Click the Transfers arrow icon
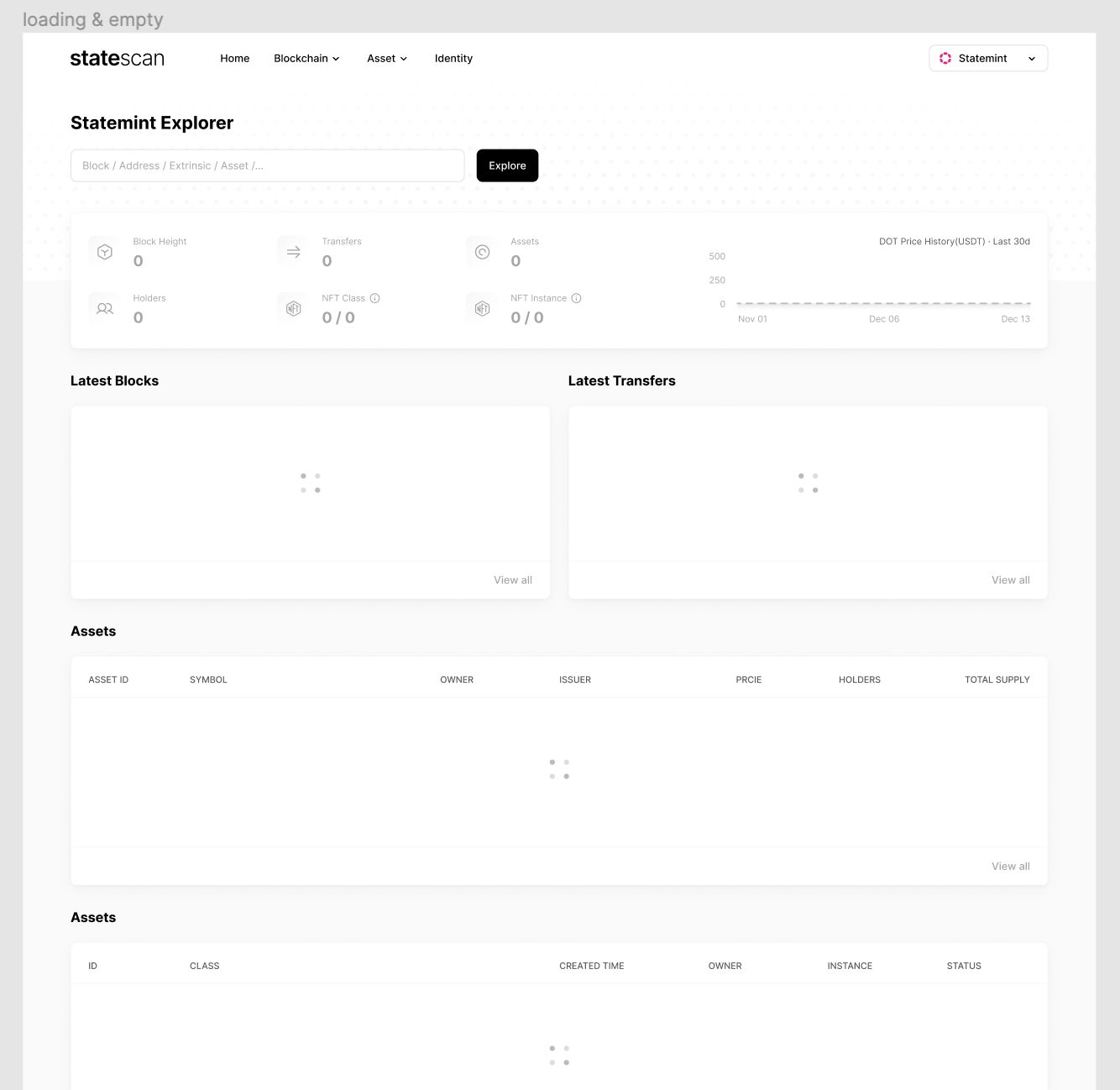 click(x=292, y=250)
